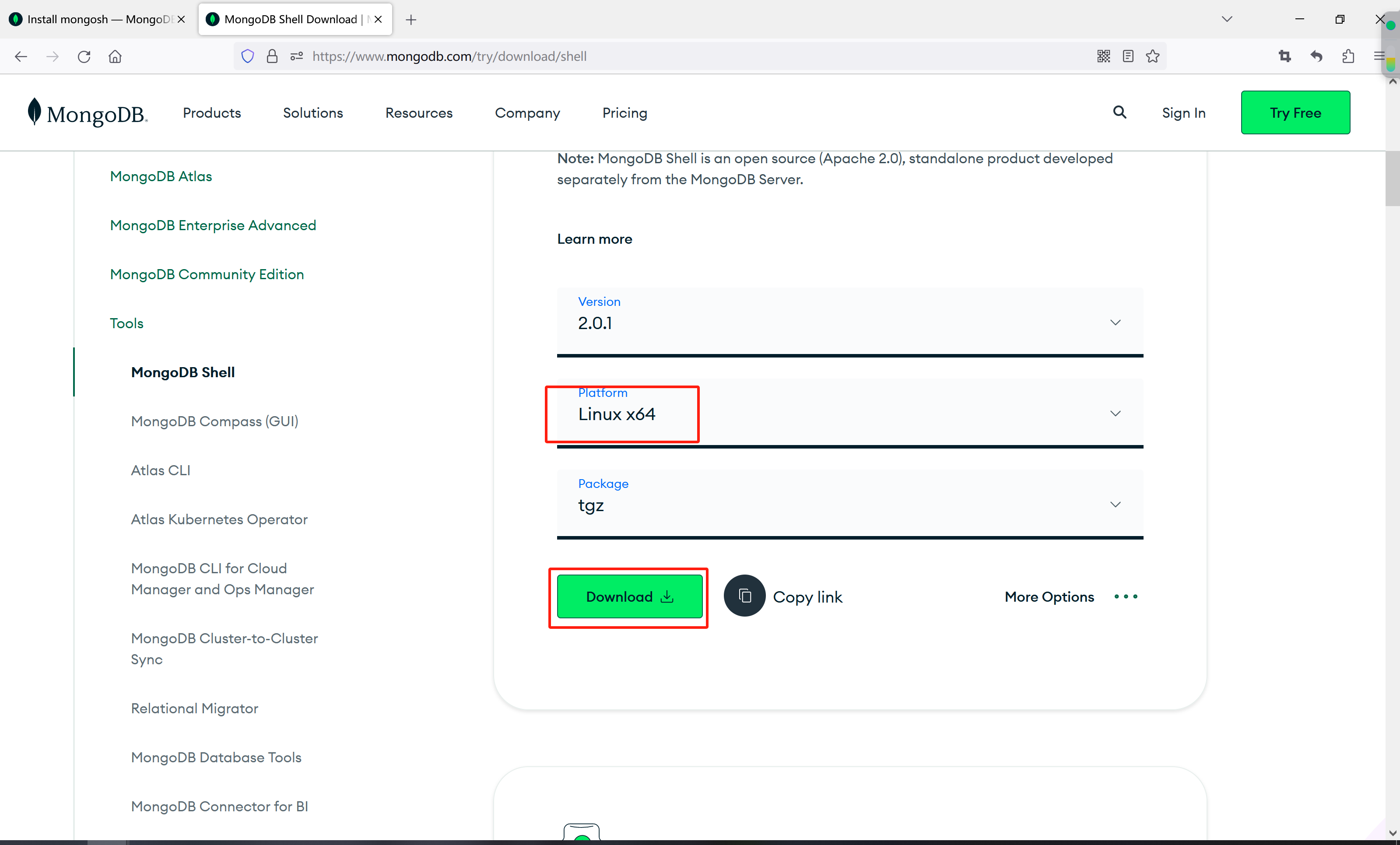This screenshot has height=845, width=1400.
Task: Open MongoDB Compass (GUI) sidebar item
Action: point(215,422)
